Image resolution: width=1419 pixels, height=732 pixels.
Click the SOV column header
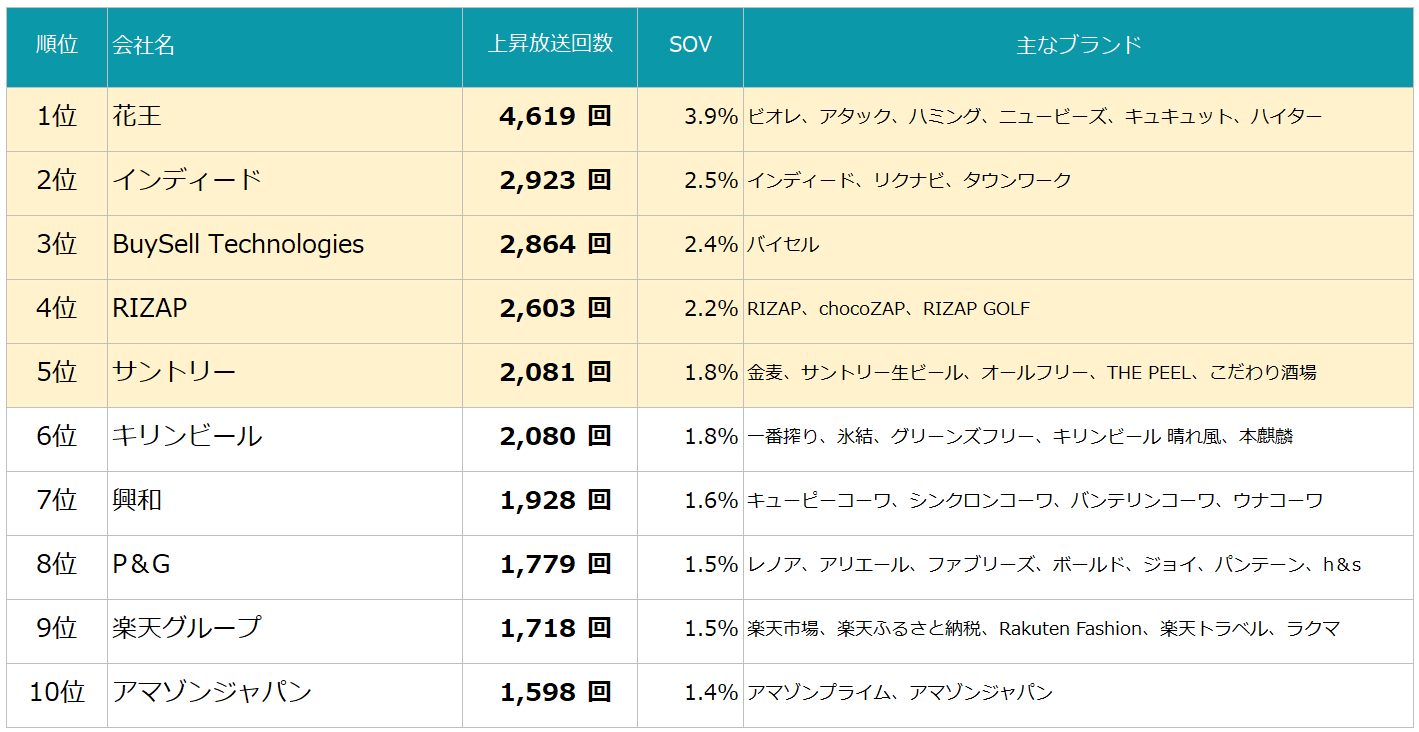[690, 45]
